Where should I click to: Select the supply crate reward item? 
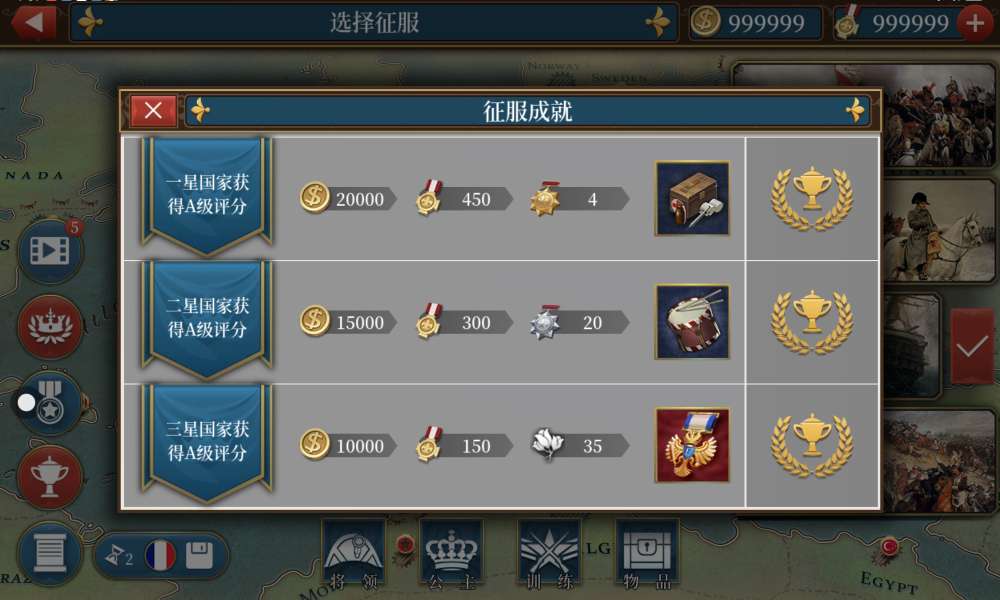(693, 198)
